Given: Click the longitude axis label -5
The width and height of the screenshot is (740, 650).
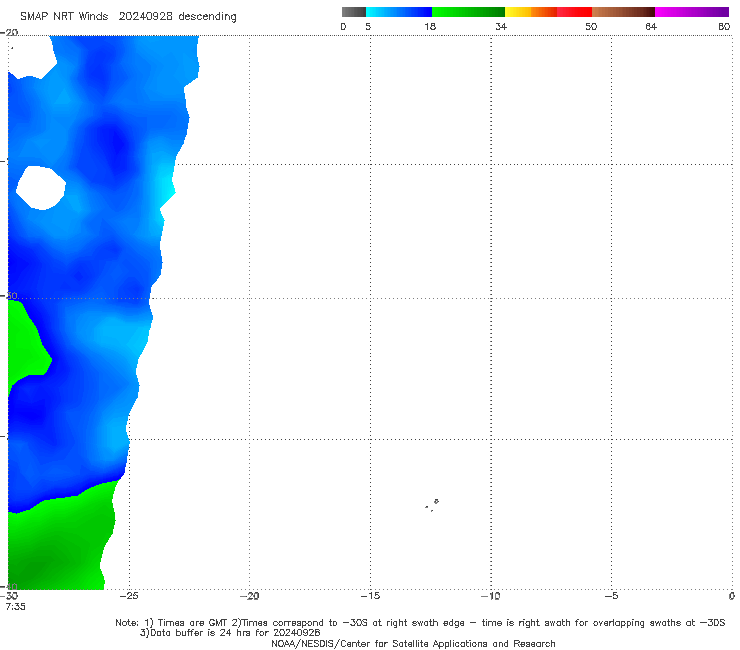Looking at the screenshot, I should pos(611,596).
